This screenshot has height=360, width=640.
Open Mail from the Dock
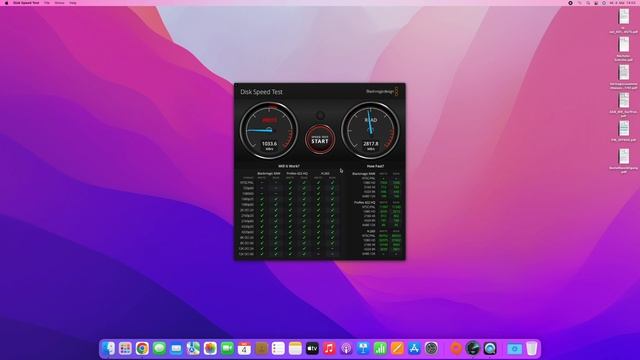176,348
